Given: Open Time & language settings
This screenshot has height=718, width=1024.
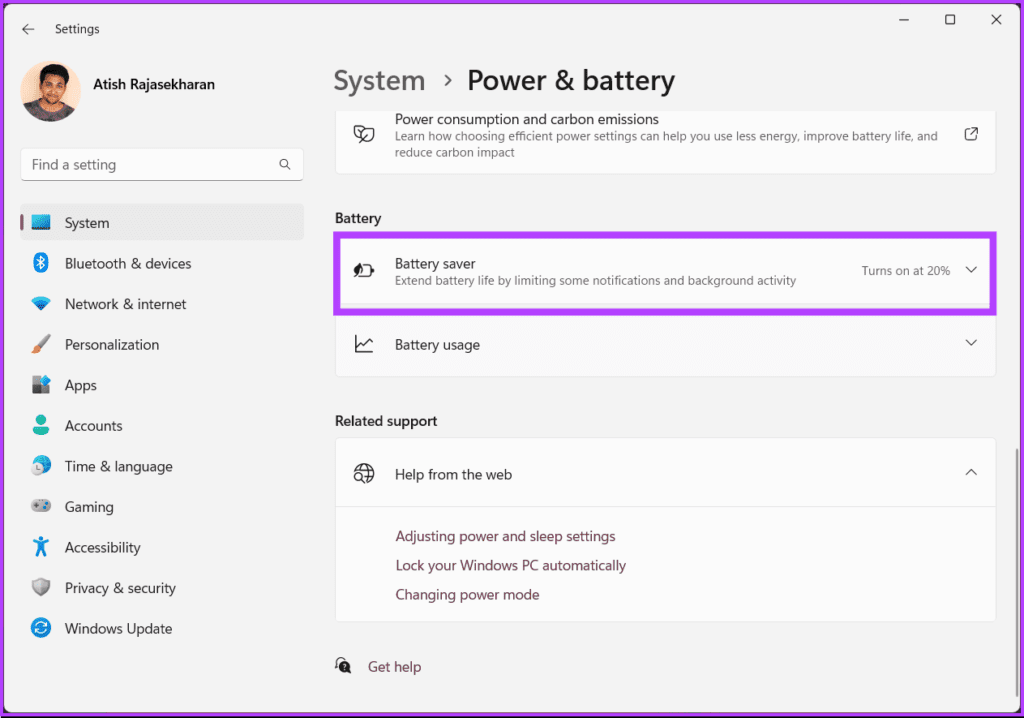Looking at the screenshot, I should click(x=162, y=466).
